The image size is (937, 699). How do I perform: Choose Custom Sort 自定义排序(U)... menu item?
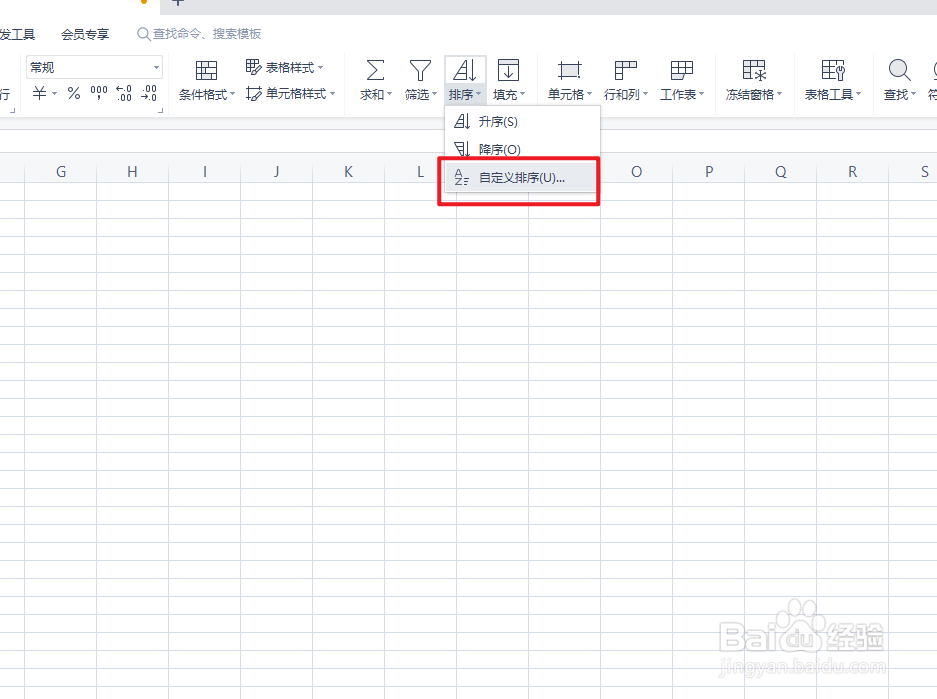(x=522, y=177)
